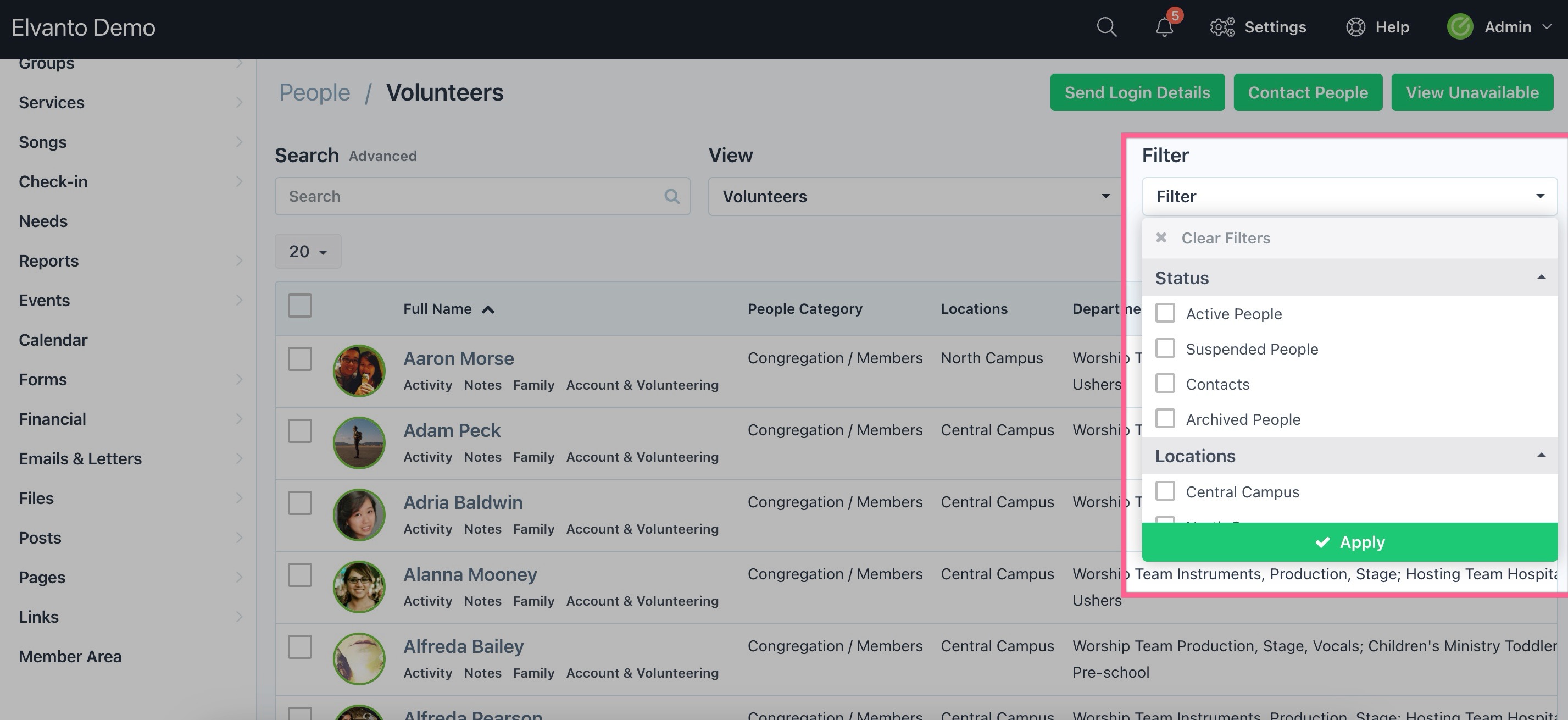This screenshot has width=1568, height=720.
Task: Click Aaron Morse's profile photo
Action: [359, 370]
